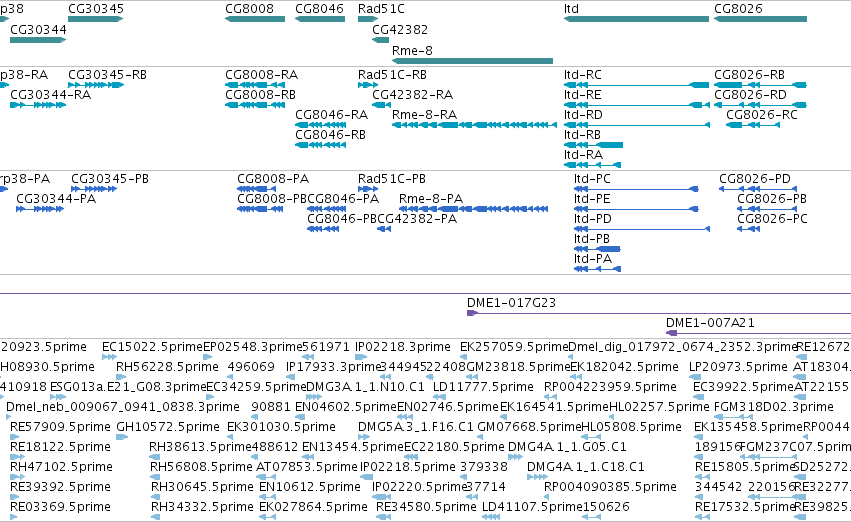The width and height of the screenshot is (851, 522).
Task: Click the ltd-PA protein label
Action: click(x=593, y=259)
